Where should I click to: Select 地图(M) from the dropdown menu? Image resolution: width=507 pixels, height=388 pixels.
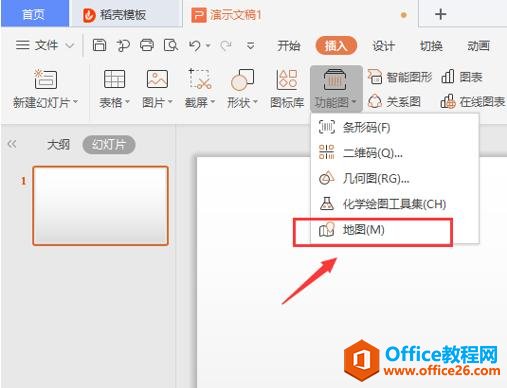[394, 230]
